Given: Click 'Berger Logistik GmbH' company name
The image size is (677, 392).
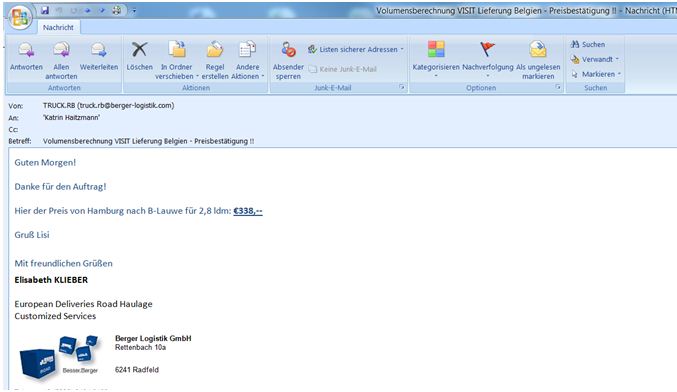Looking at the screenshot, I should tap(153, 338).
